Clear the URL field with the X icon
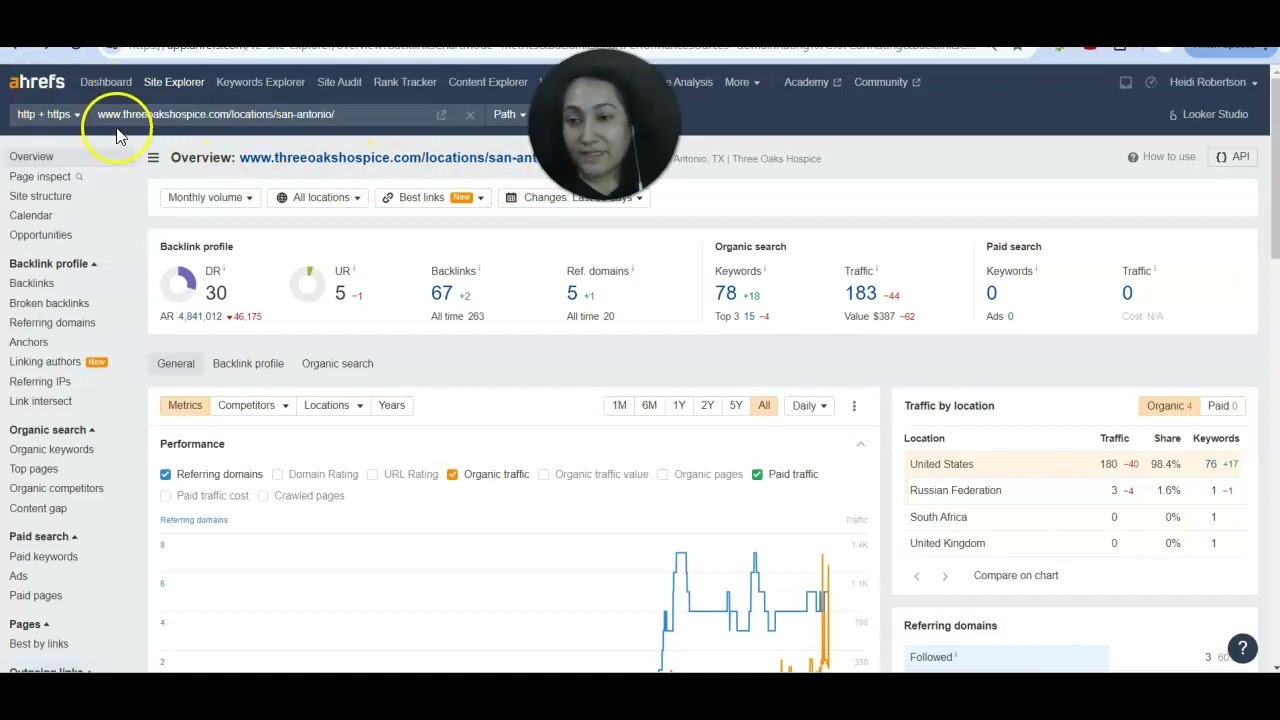Image resolution: width=1280 pixels, height=720 pixels. point(470,115)
